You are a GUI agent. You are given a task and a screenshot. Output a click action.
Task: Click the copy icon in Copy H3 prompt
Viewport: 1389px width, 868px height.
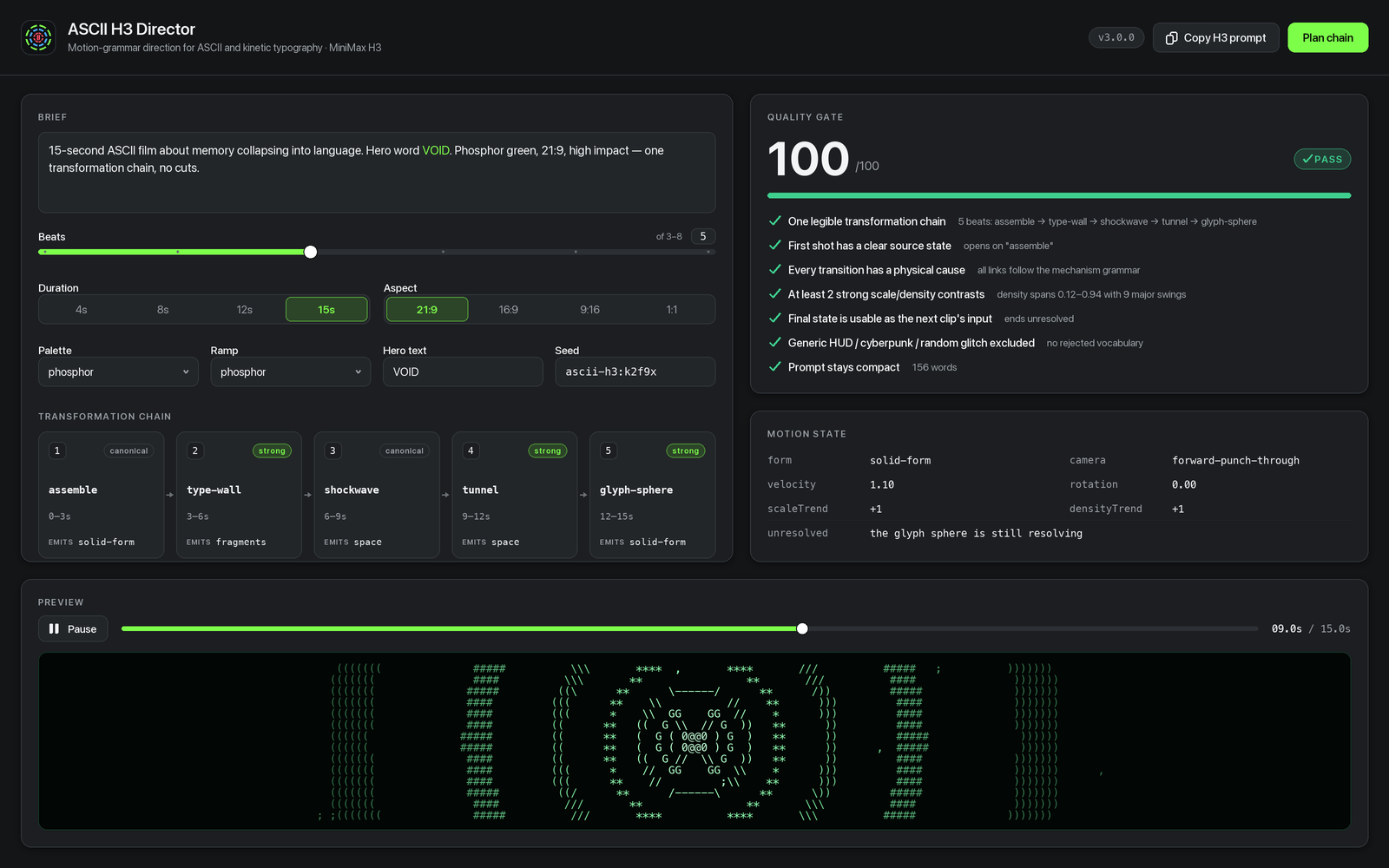1171,38
